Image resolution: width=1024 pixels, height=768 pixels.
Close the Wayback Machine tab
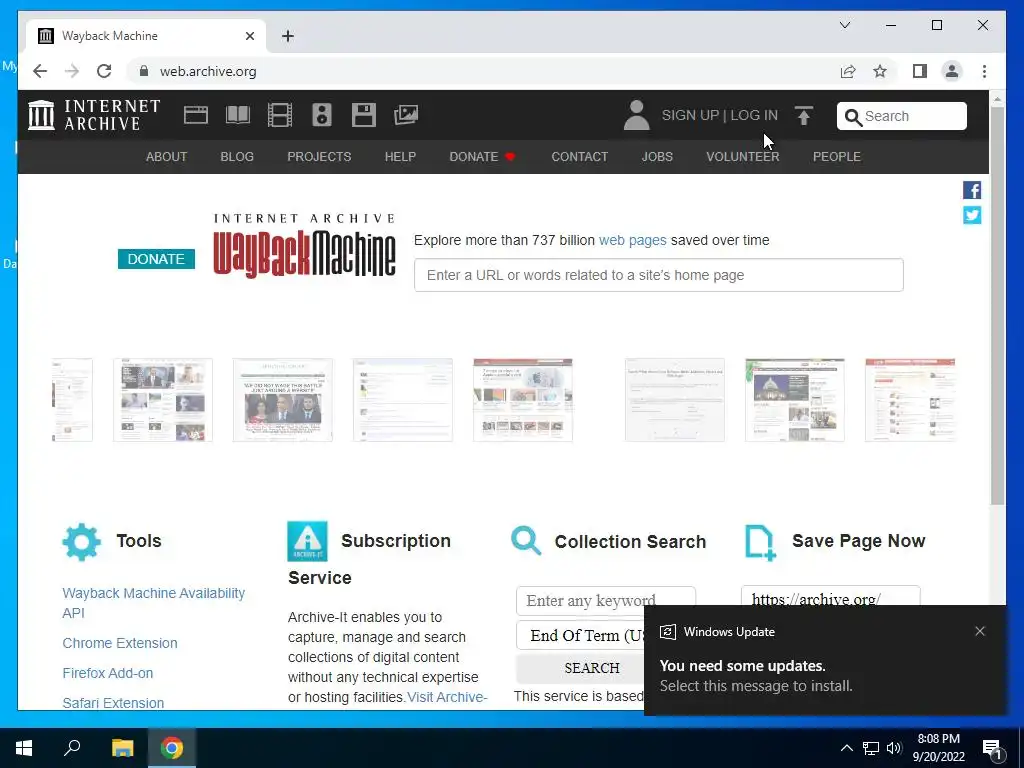click(x=249, y=36)
